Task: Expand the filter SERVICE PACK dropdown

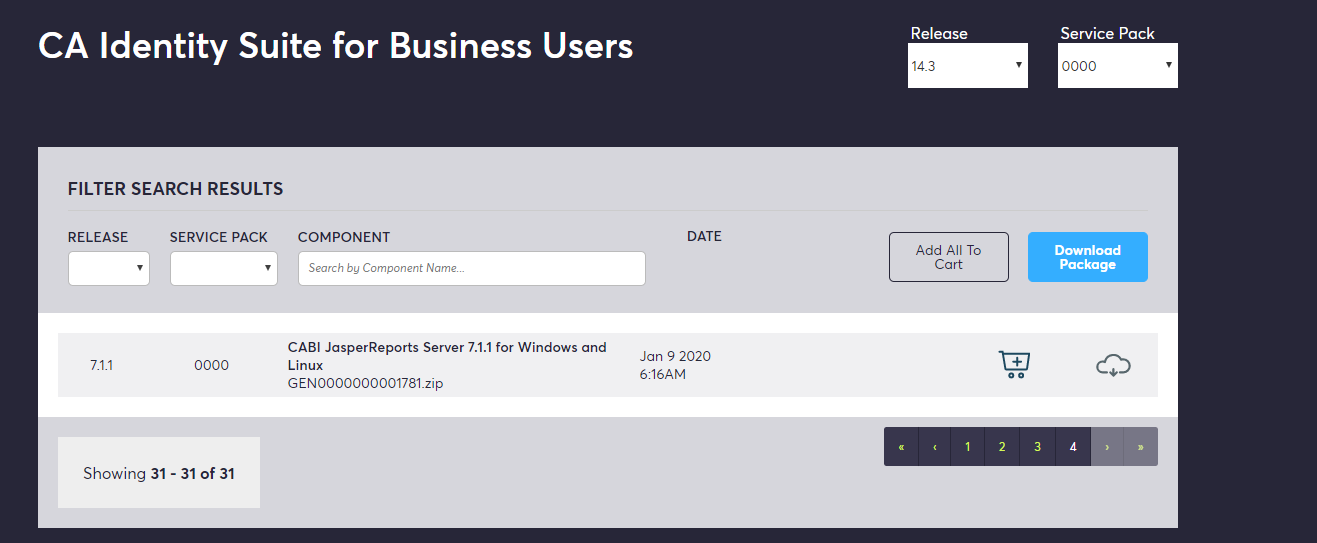Action: [224, 268]
